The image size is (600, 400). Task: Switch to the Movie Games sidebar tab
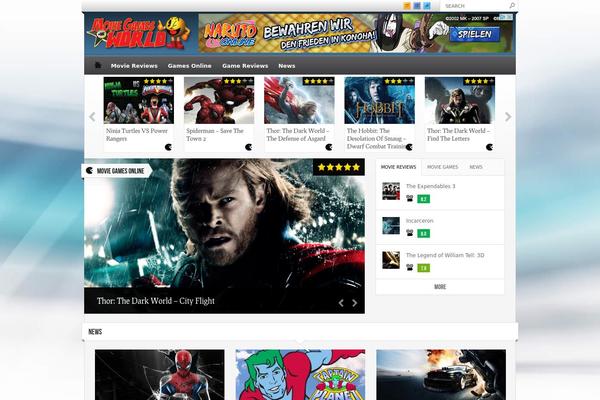442,167
